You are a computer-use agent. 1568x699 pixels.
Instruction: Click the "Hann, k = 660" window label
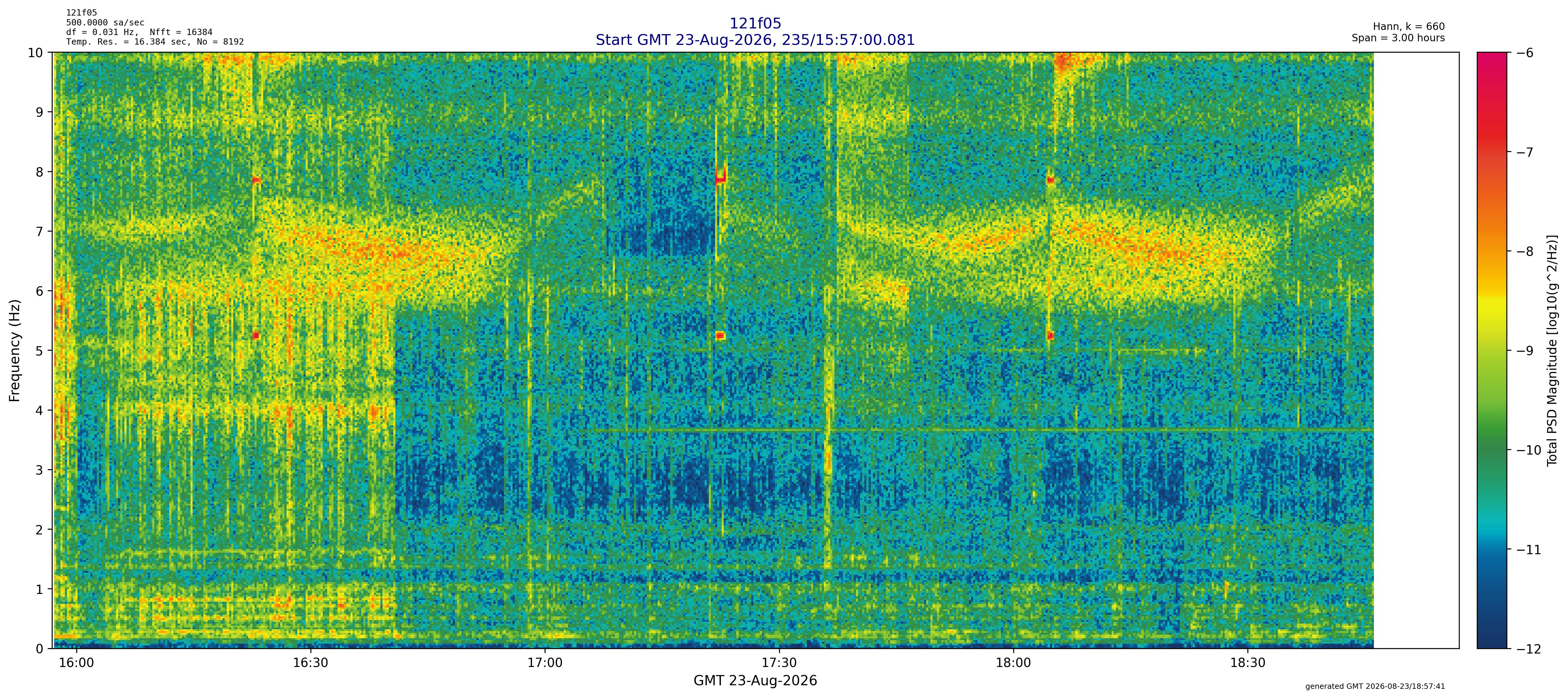(x=1409, y=27)
